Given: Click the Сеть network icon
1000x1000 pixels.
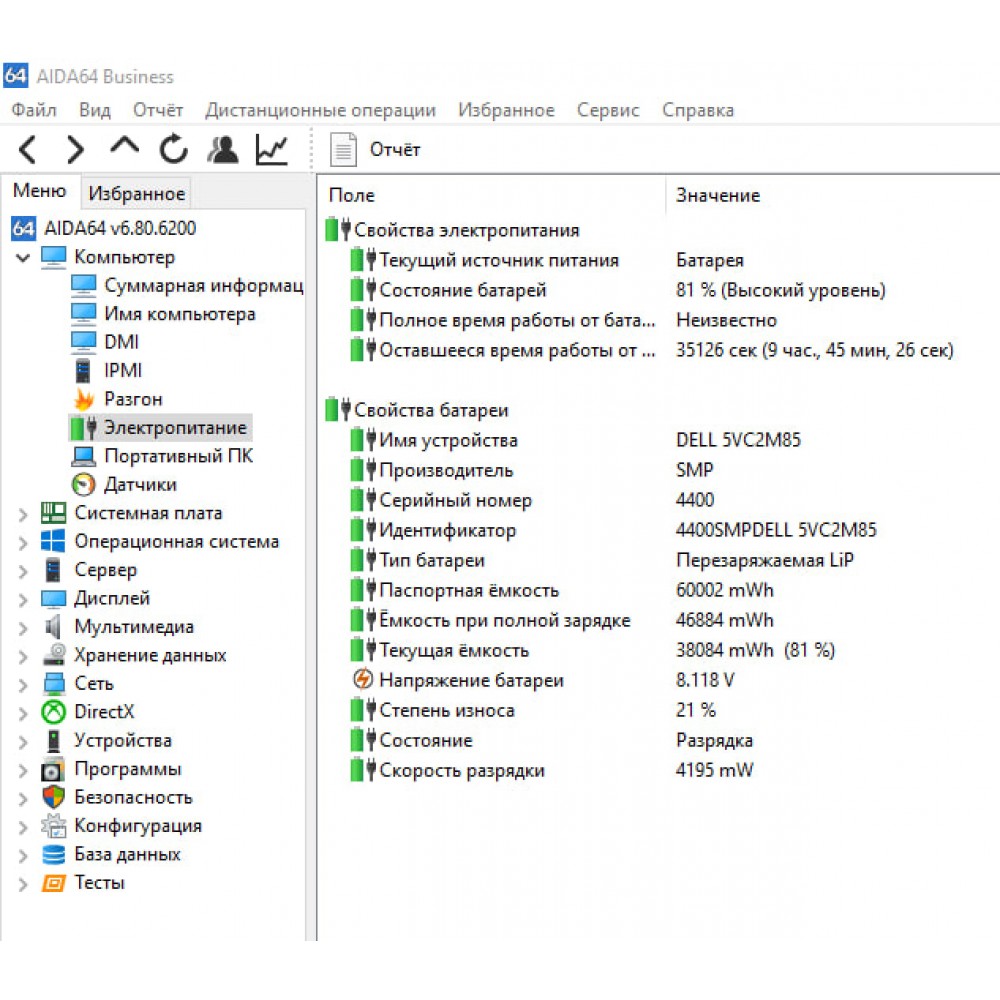Looking at the screenshot, I should (54, 684).
